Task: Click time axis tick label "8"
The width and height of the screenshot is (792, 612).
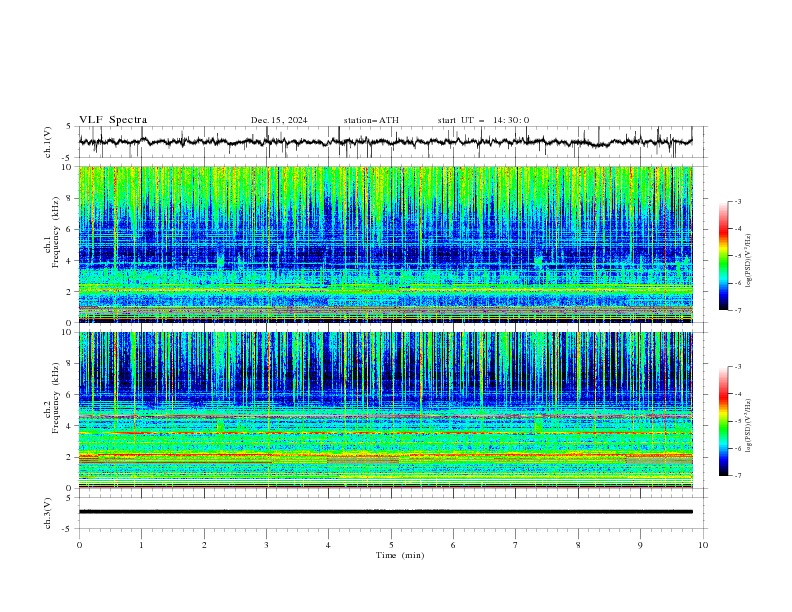Action: (578, 545)
